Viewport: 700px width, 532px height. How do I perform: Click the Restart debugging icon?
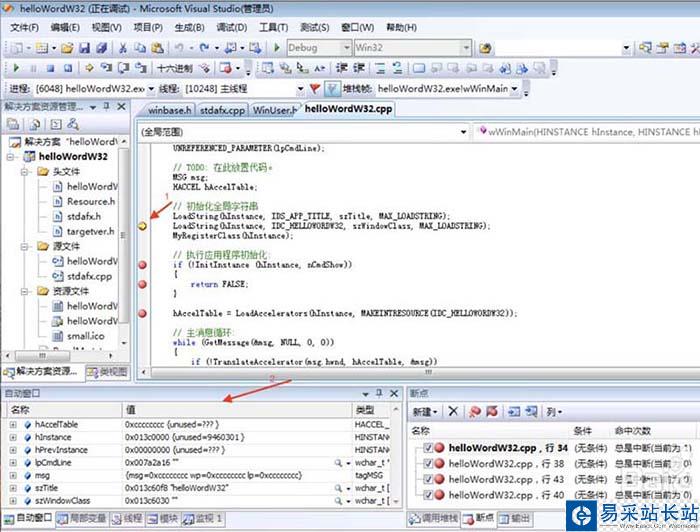(68, 68)
